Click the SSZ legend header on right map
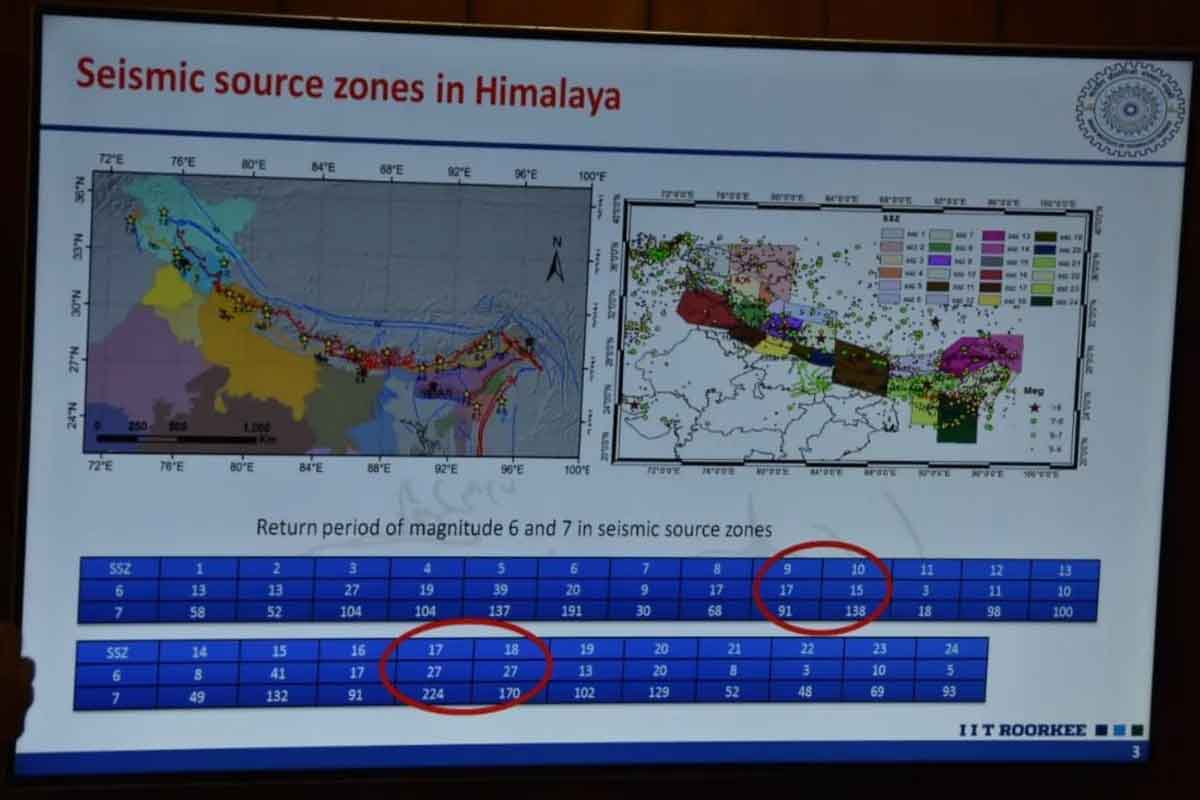 point(887,221)
